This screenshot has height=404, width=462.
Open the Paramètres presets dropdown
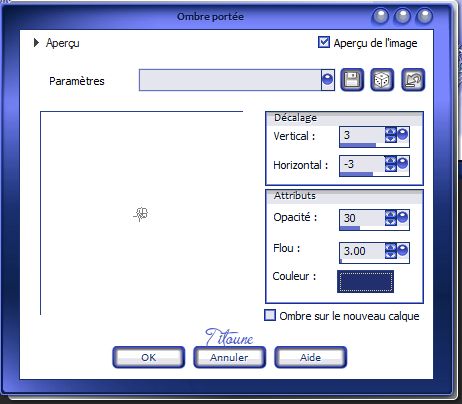[328, 80]
